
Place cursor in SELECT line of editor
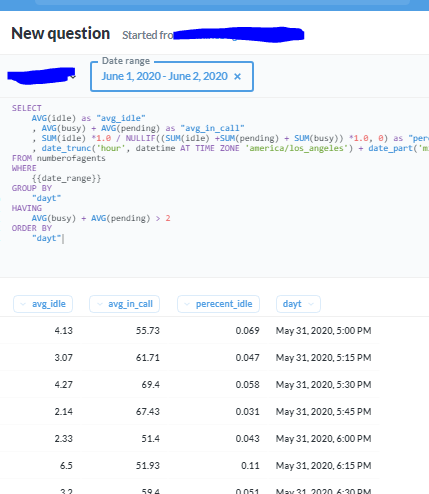click(x=27, y=108)
